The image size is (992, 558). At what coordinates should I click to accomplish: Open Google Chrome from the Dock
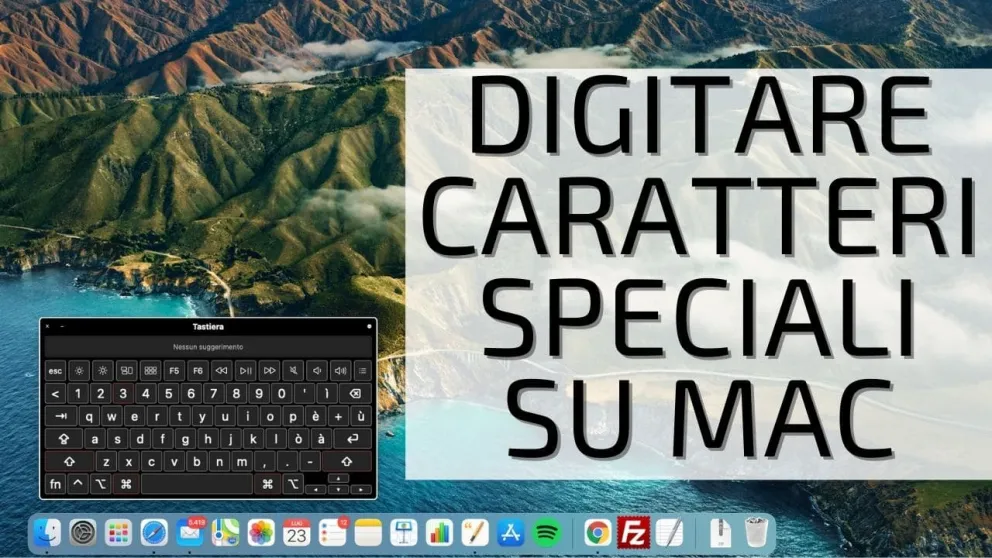597,533
